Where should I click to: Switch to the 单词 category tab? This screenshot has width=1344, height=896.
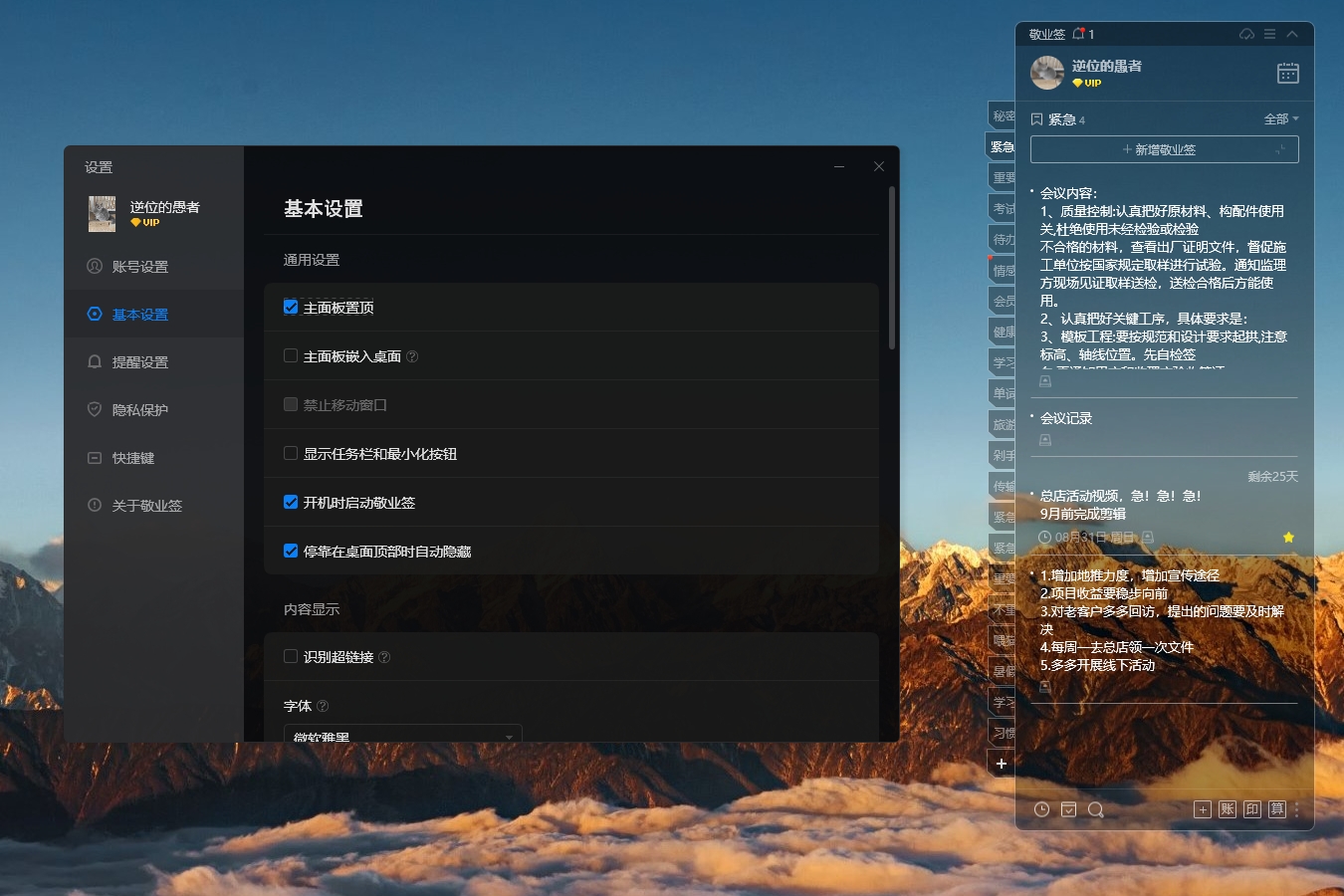point(1003,393)
